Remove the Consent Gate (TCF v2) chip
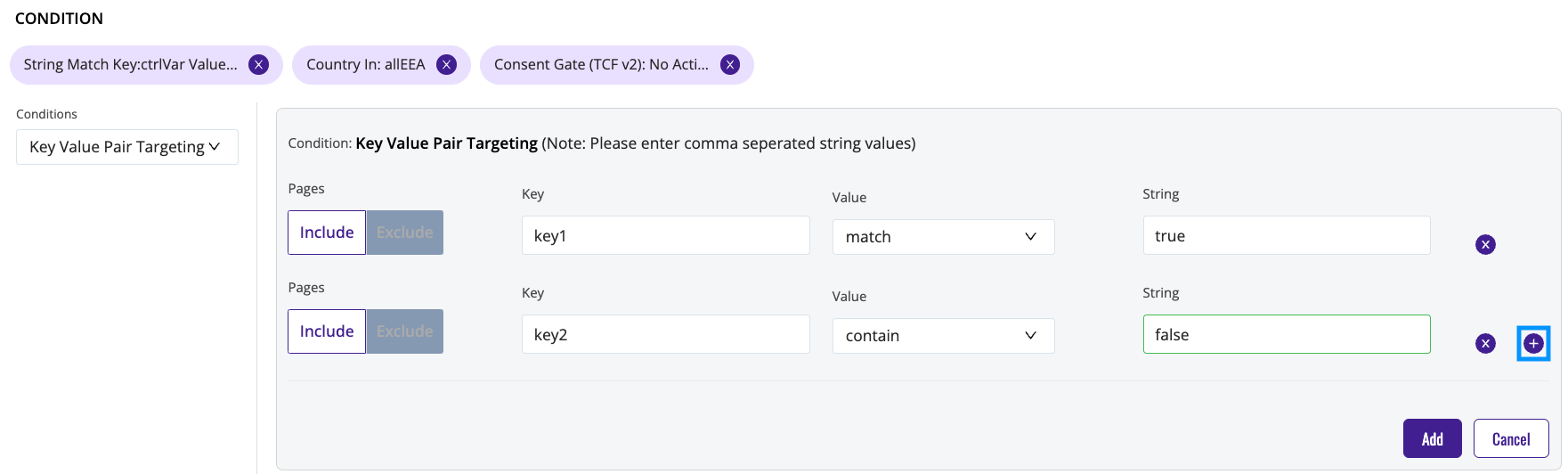Image resolution: width=1568 pixels, height=474 pixels. (730, 64)
